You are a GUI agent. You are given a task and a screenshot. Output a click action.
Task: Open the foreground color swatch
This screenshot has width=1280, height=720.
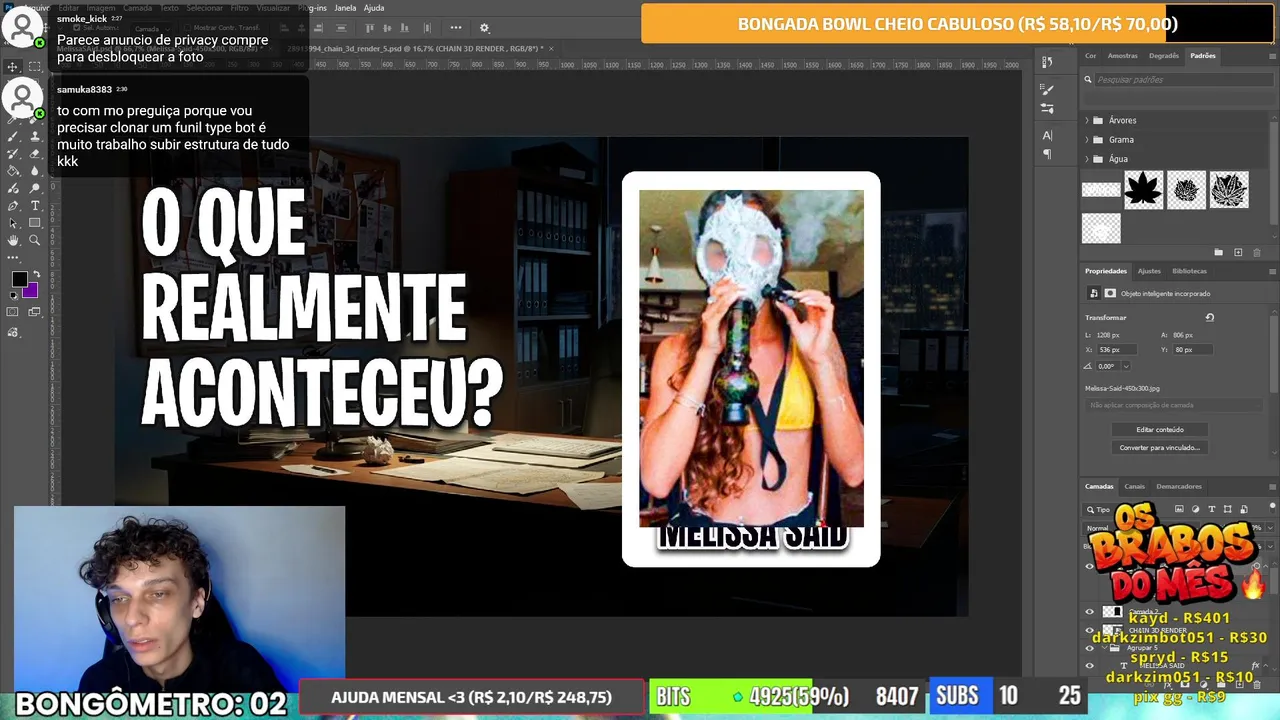click(x=19, y=279)
